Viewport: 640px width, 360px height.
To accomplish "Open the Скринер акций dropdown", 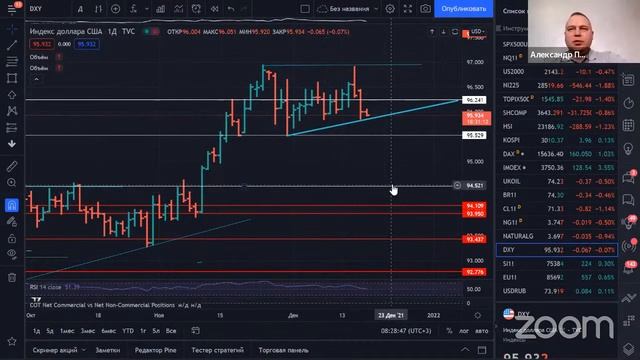I will [x=59, y=350].
